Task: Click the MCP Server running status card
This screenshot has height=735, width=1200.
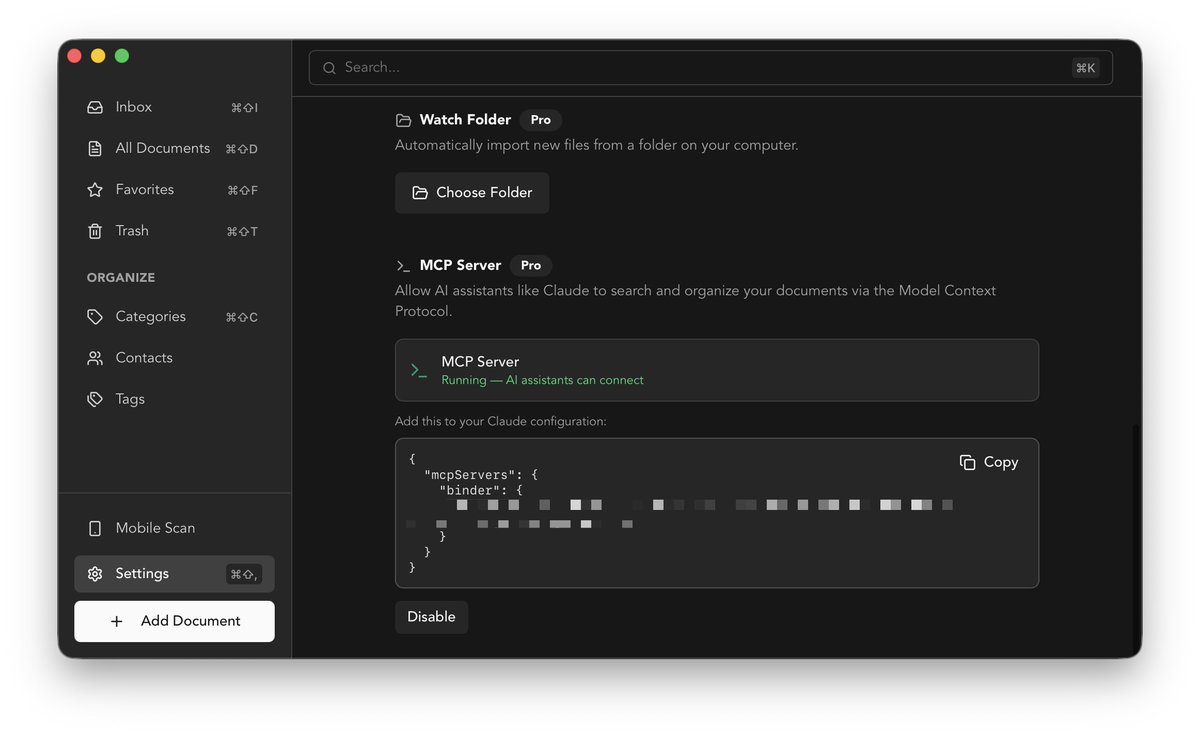Action: tap(717, 370)
